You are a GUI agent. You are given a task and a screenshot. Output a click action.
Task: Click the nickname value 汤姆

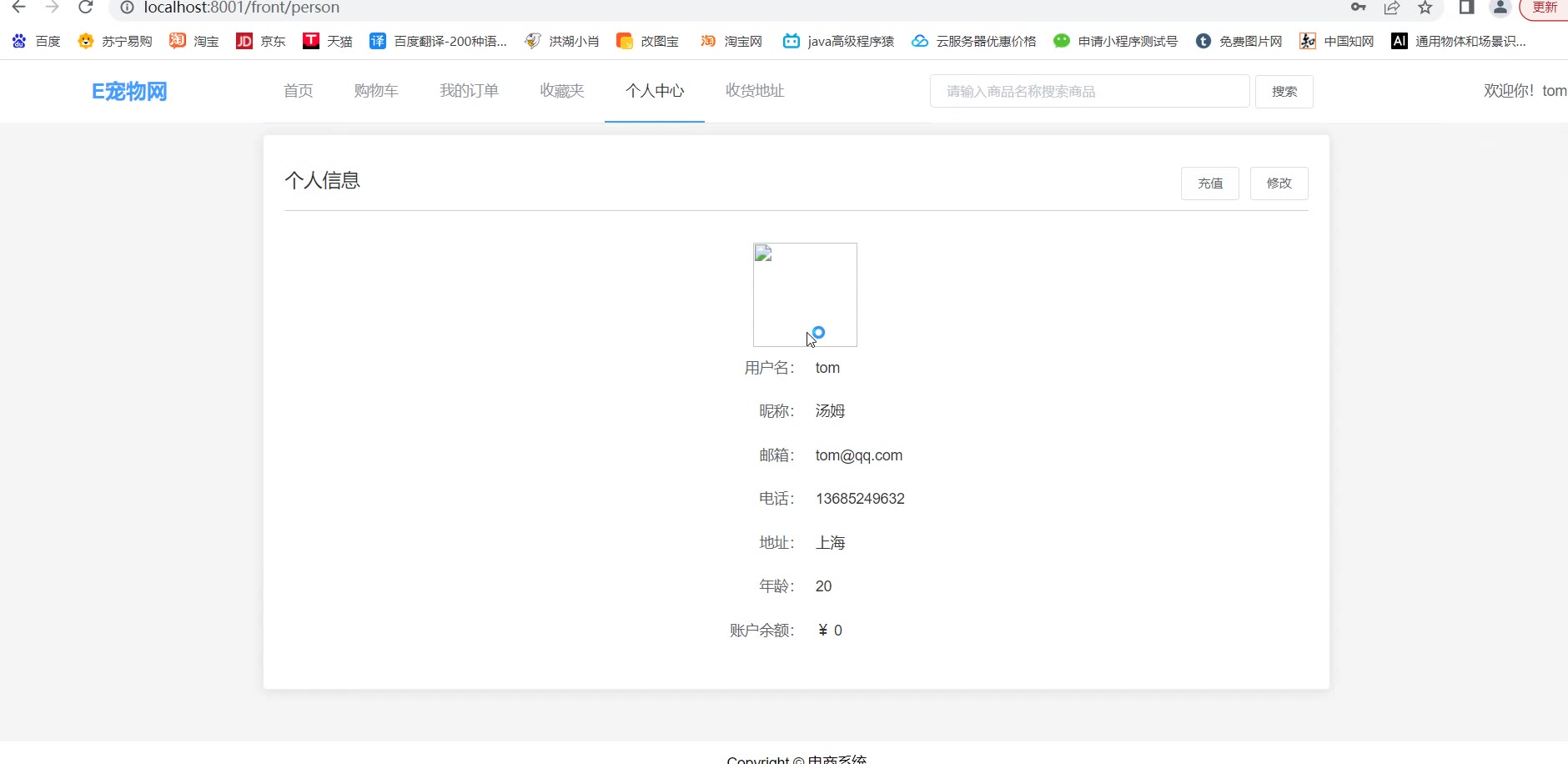pyautogui.click(x=831, y=411)
